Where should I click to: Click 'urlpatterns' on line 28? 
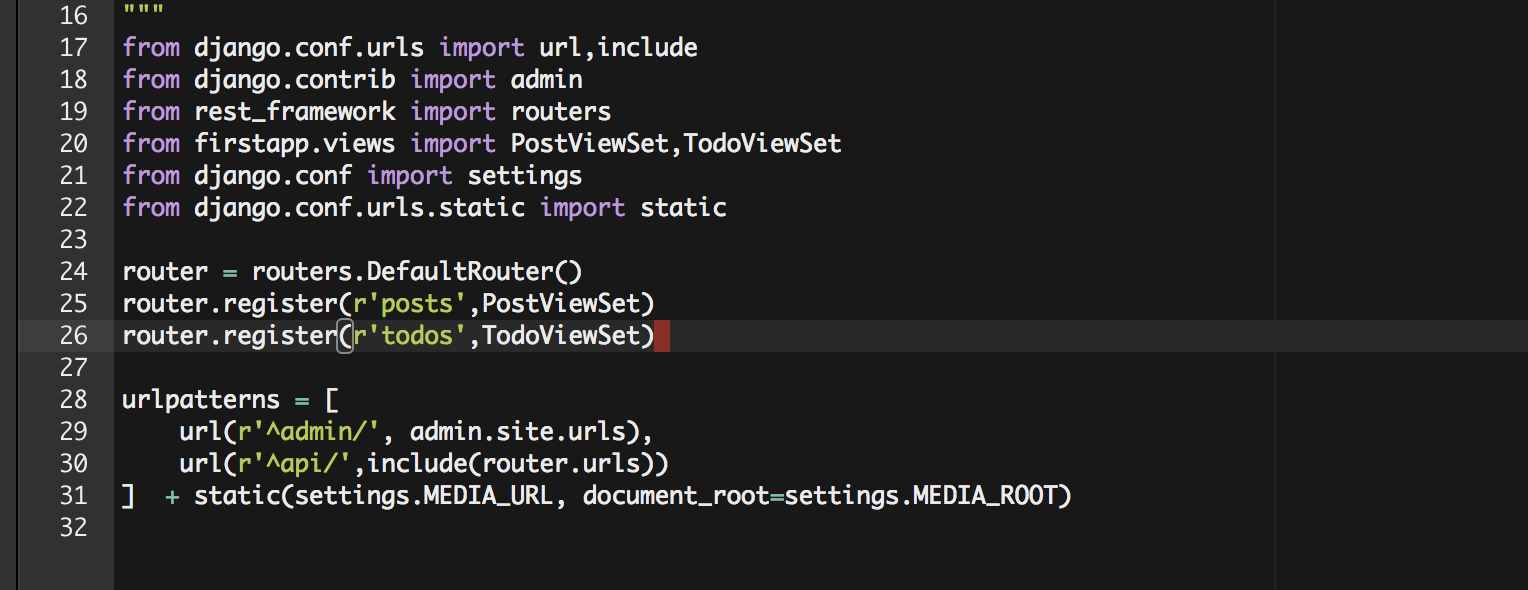pos(201,399)
